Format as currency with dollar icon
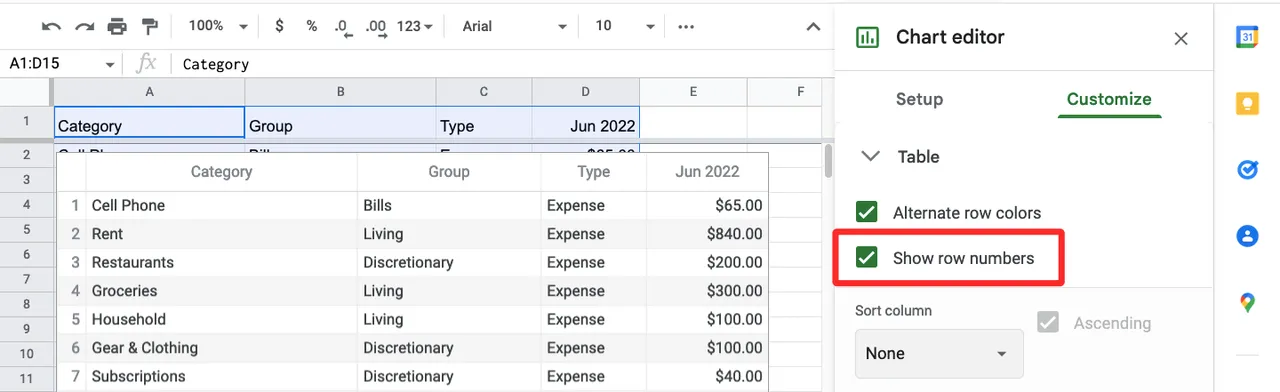Viewport: 1280px width, 392px height. (279, 26)
